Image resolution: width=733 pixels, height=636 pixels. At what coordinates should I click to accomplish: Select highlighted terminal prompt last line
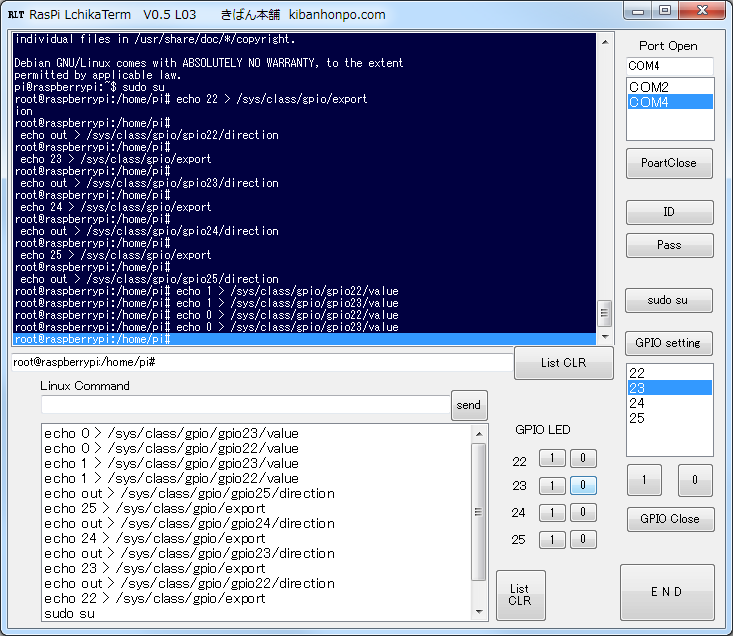304,339
